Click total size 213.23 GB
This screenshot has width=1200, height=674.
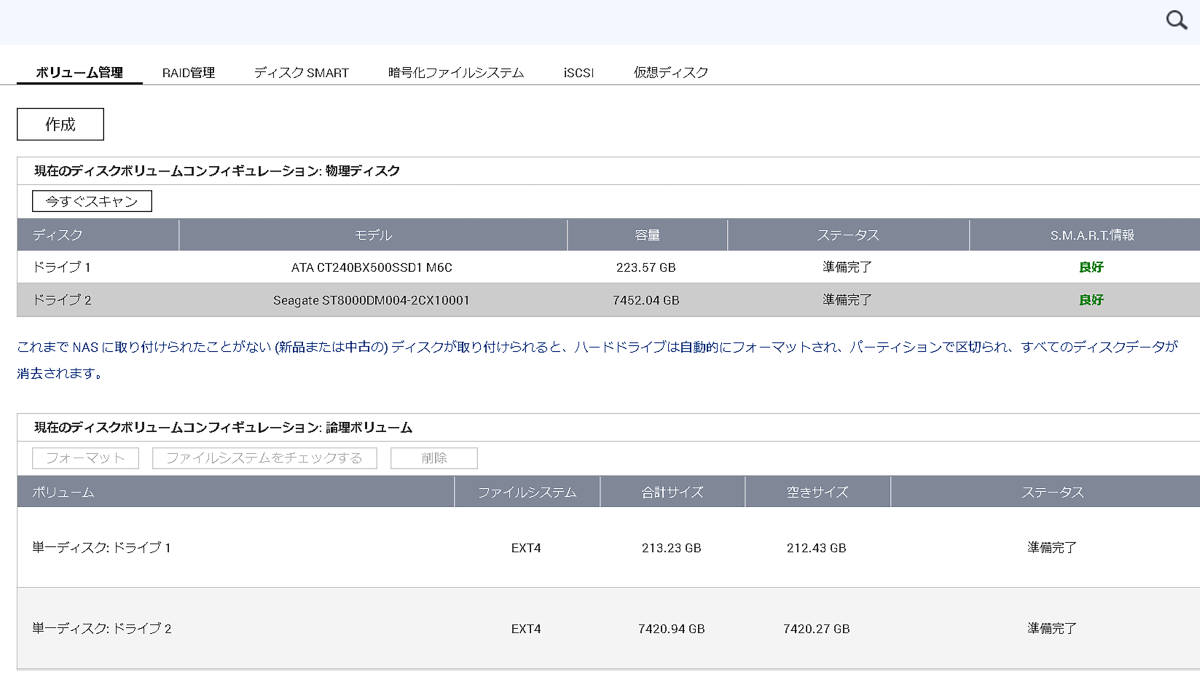(671, 548)
